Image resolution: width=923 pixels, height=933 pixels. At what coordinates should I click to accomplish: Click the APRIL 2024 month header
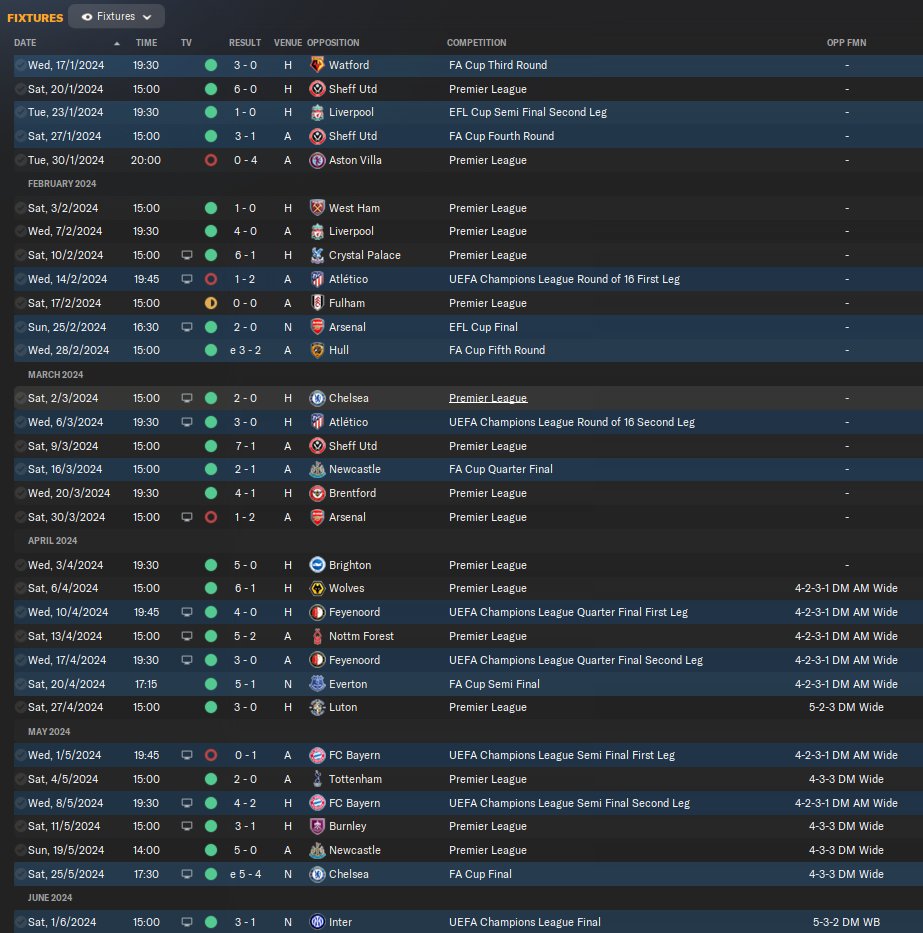[x=52, y=540]
